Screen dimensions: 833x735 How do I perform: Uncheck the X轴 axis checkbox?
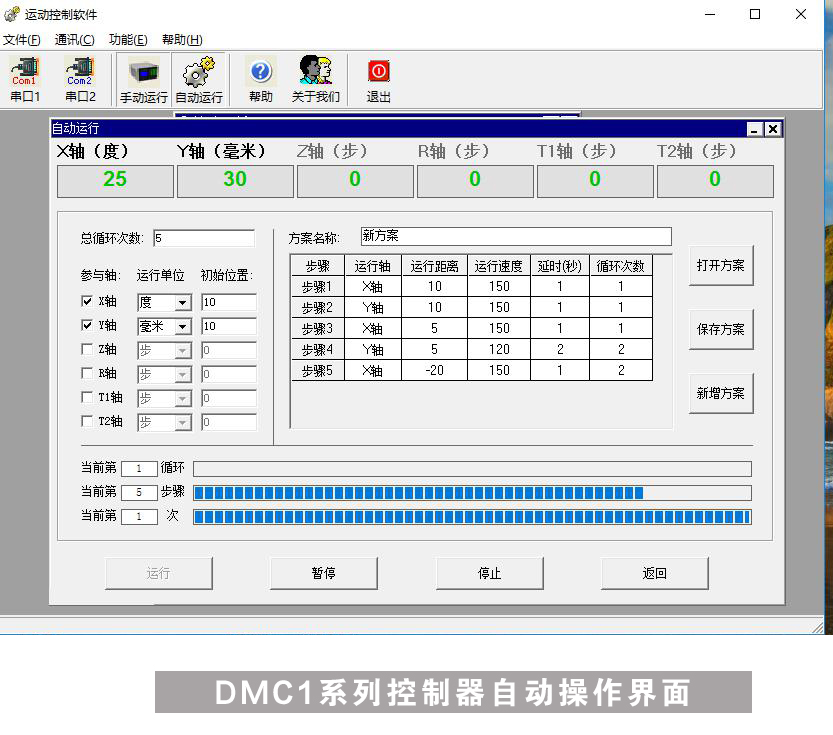(x=87, y=301)
